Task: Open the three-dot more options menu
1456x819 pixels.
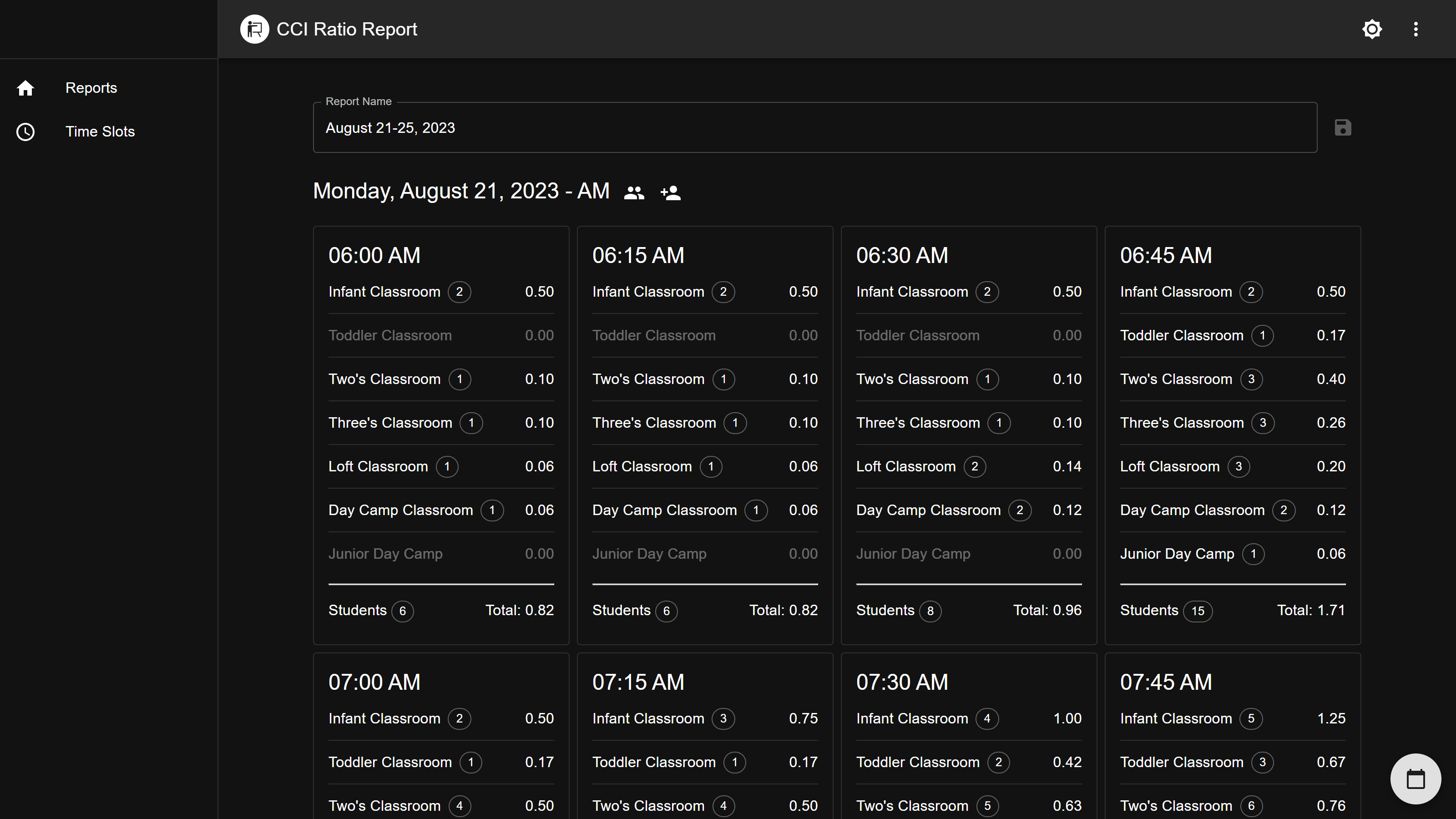Action: point(1416,30)
